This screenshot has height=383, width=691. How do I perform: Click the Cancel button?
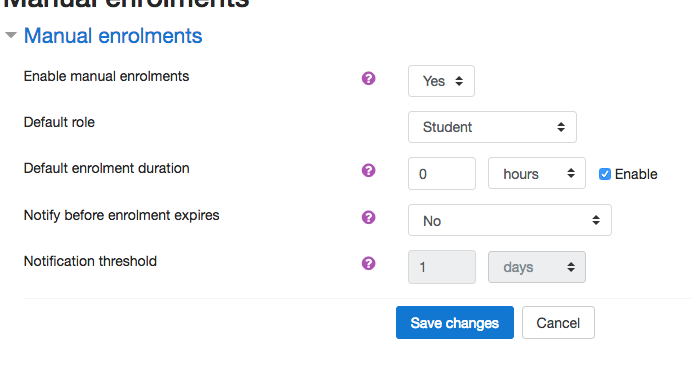click(x=558, y=323)
